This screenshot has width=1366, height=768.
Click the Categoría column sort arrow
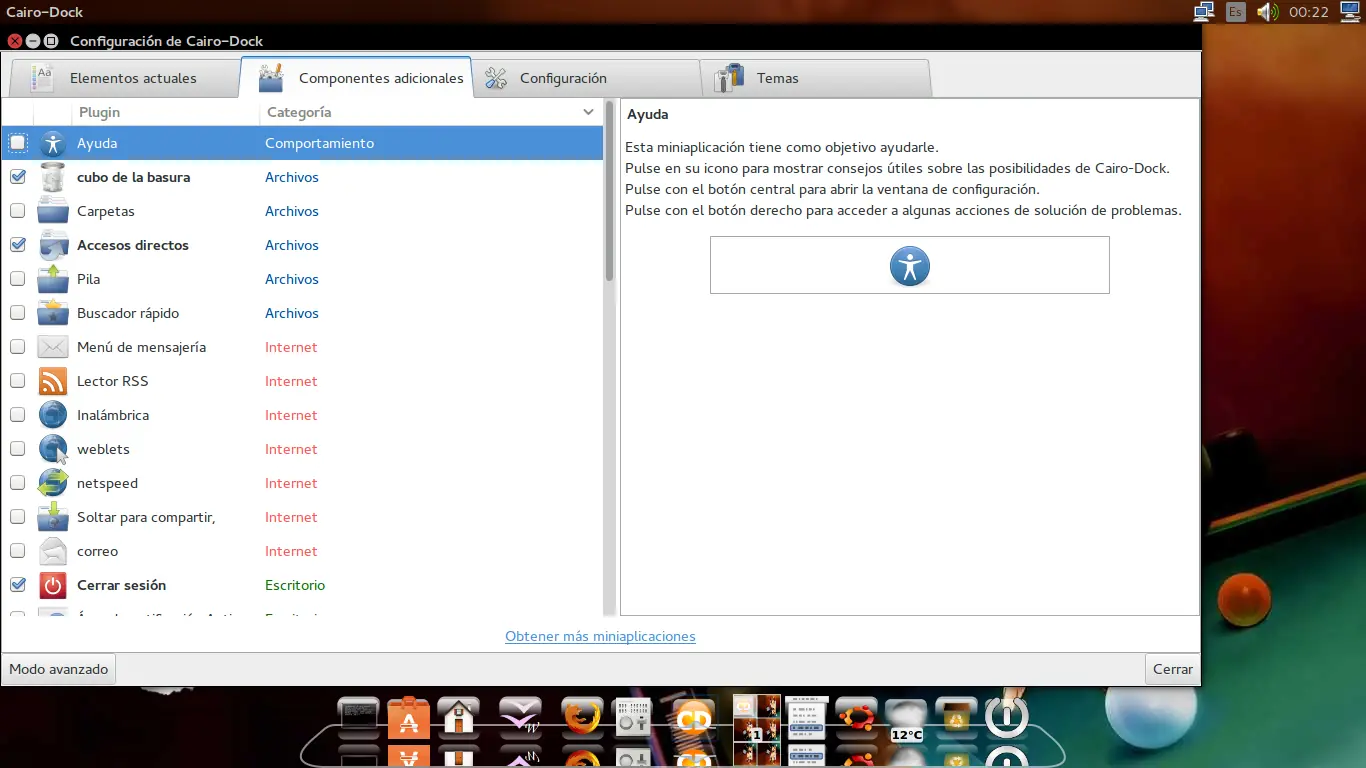[588, 112]
